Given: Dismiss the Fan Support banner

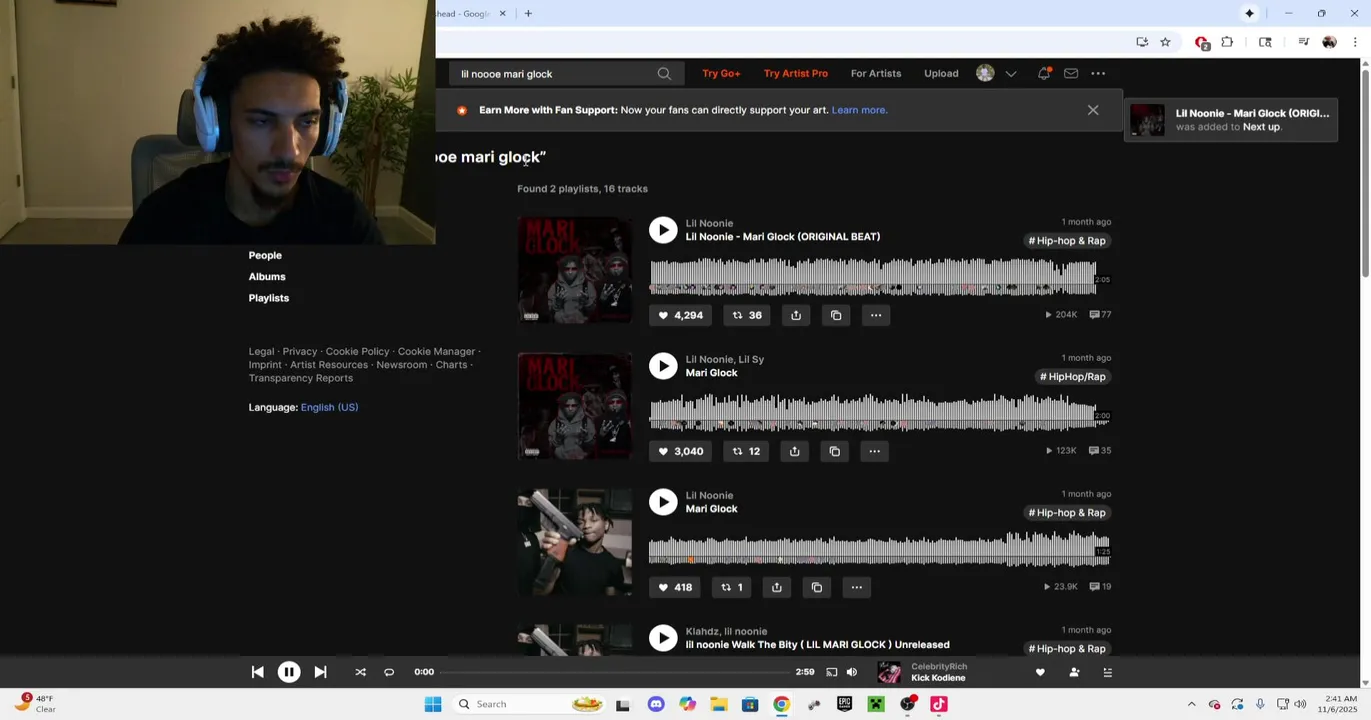Looking at the screenshot, I should coord(1093,110).
